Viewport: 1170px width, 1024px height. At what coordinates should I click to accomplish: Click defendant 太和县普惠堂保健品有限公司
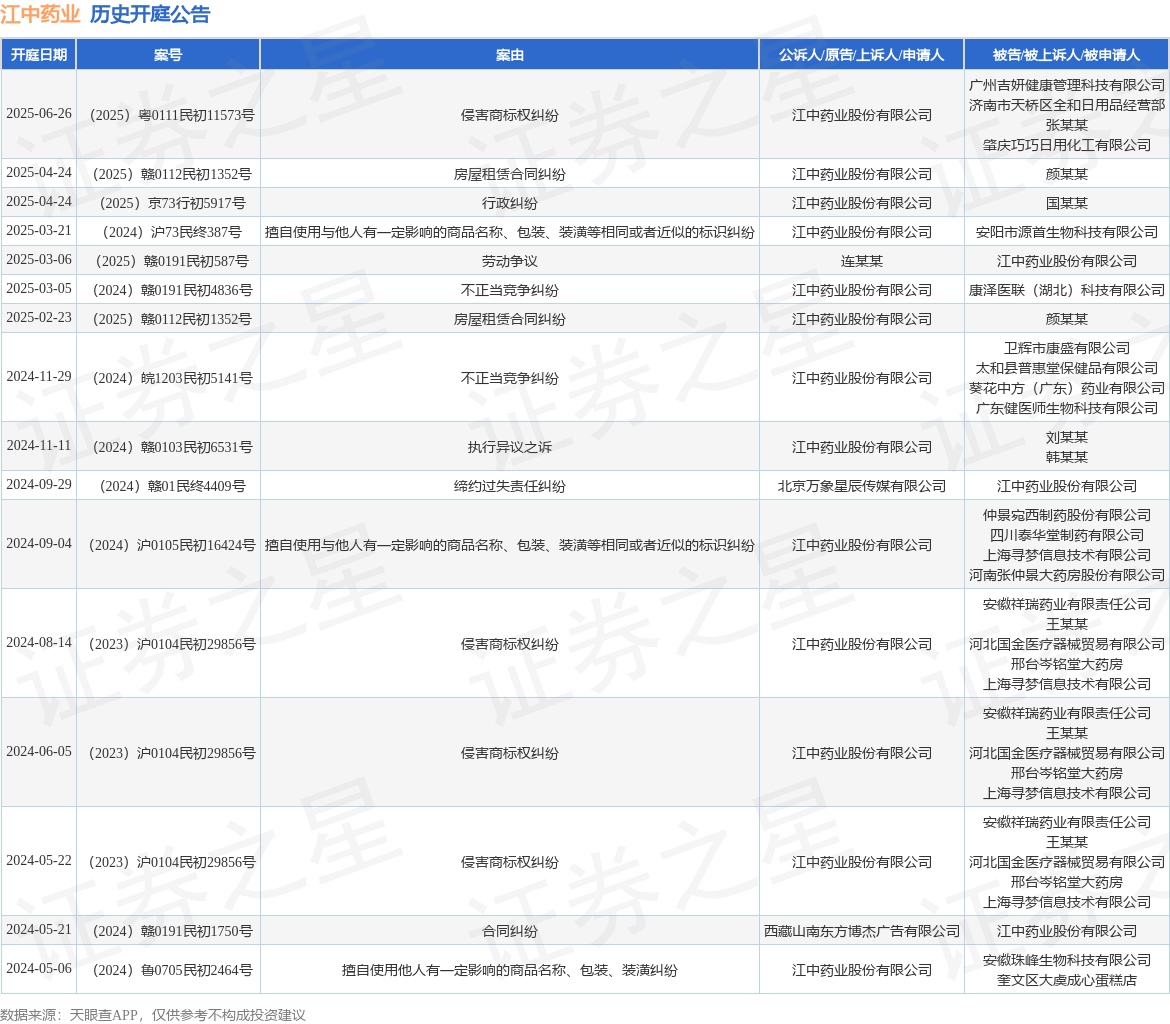pos(1066,369)
